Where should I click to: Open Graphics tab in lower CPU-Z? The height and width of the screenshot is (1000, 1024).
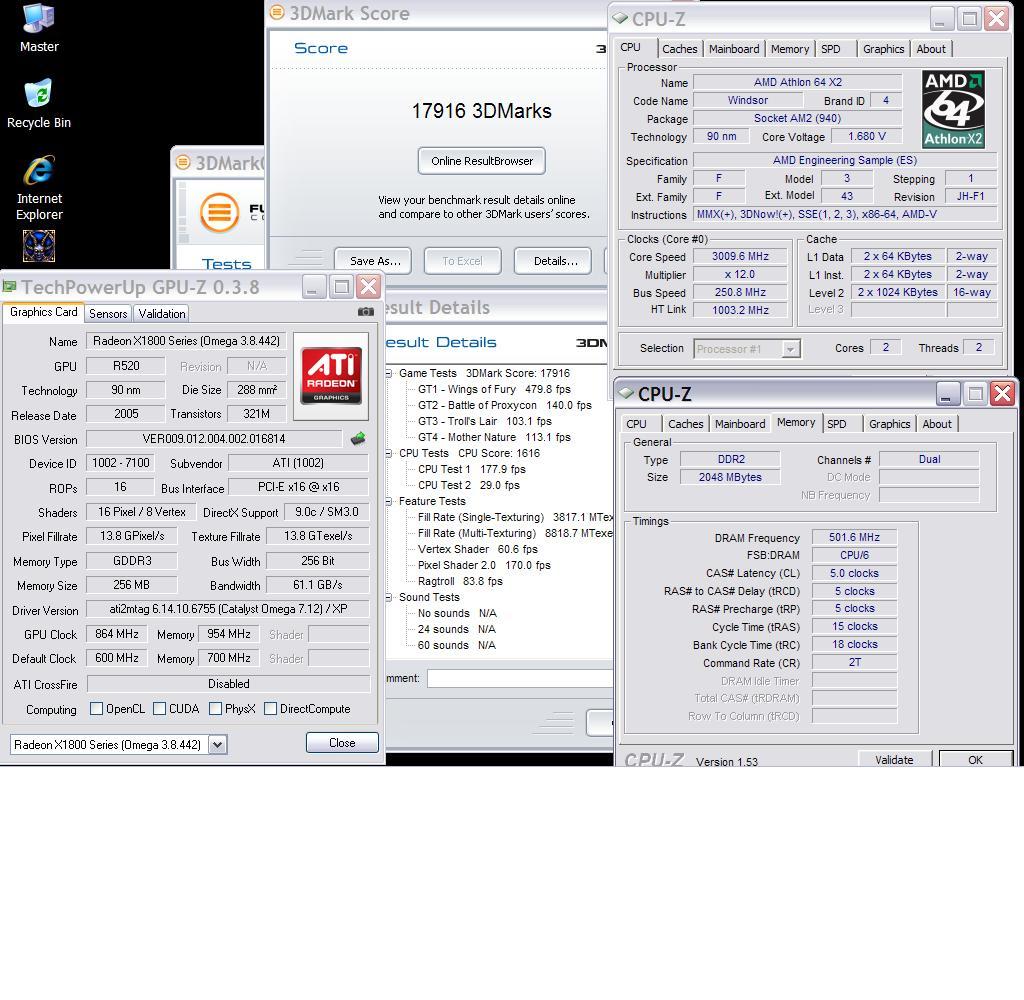click(x=889, y=424)
